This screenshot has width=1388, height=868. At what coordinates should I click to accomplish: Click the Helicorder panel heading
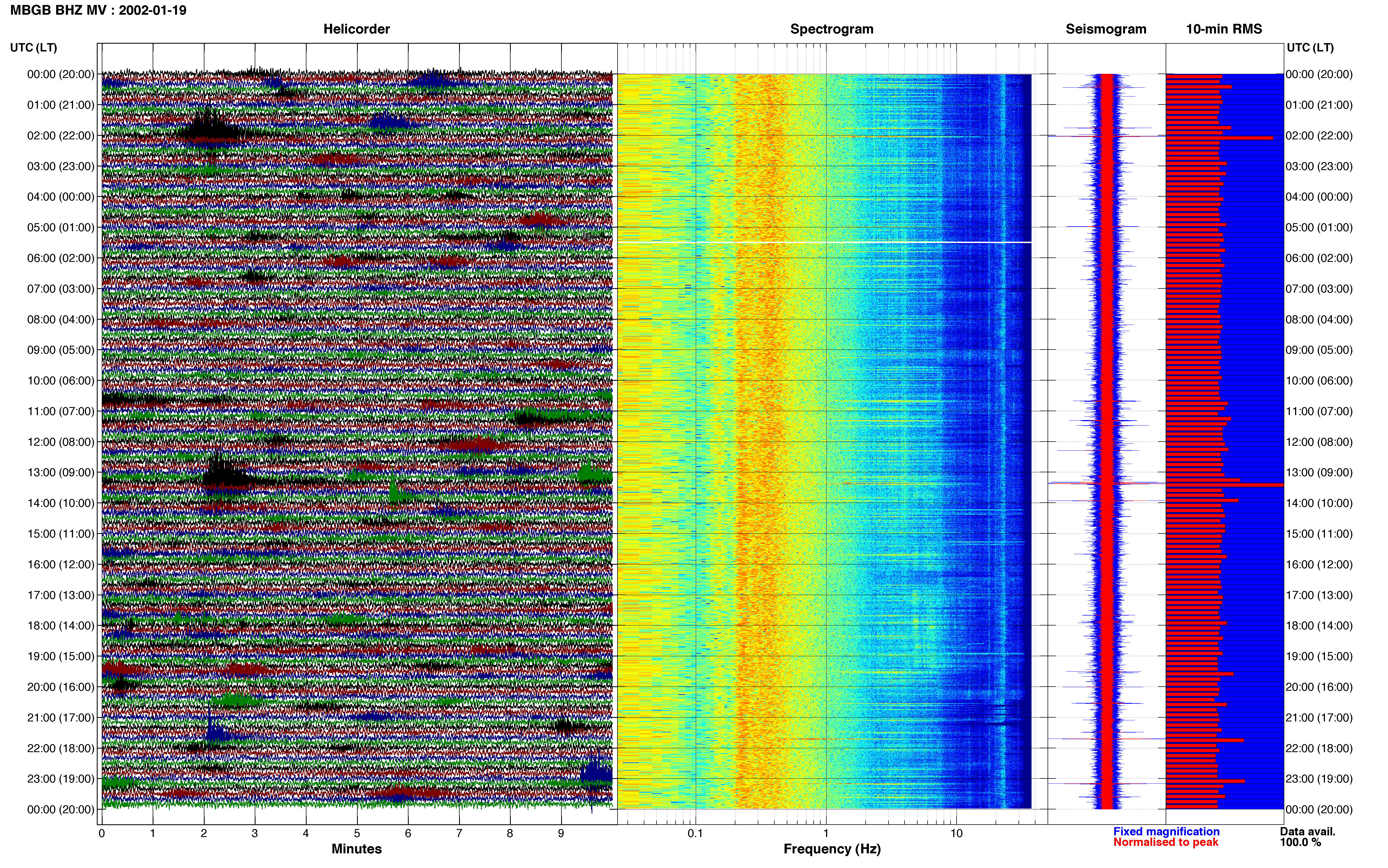(x=356, y=29)
